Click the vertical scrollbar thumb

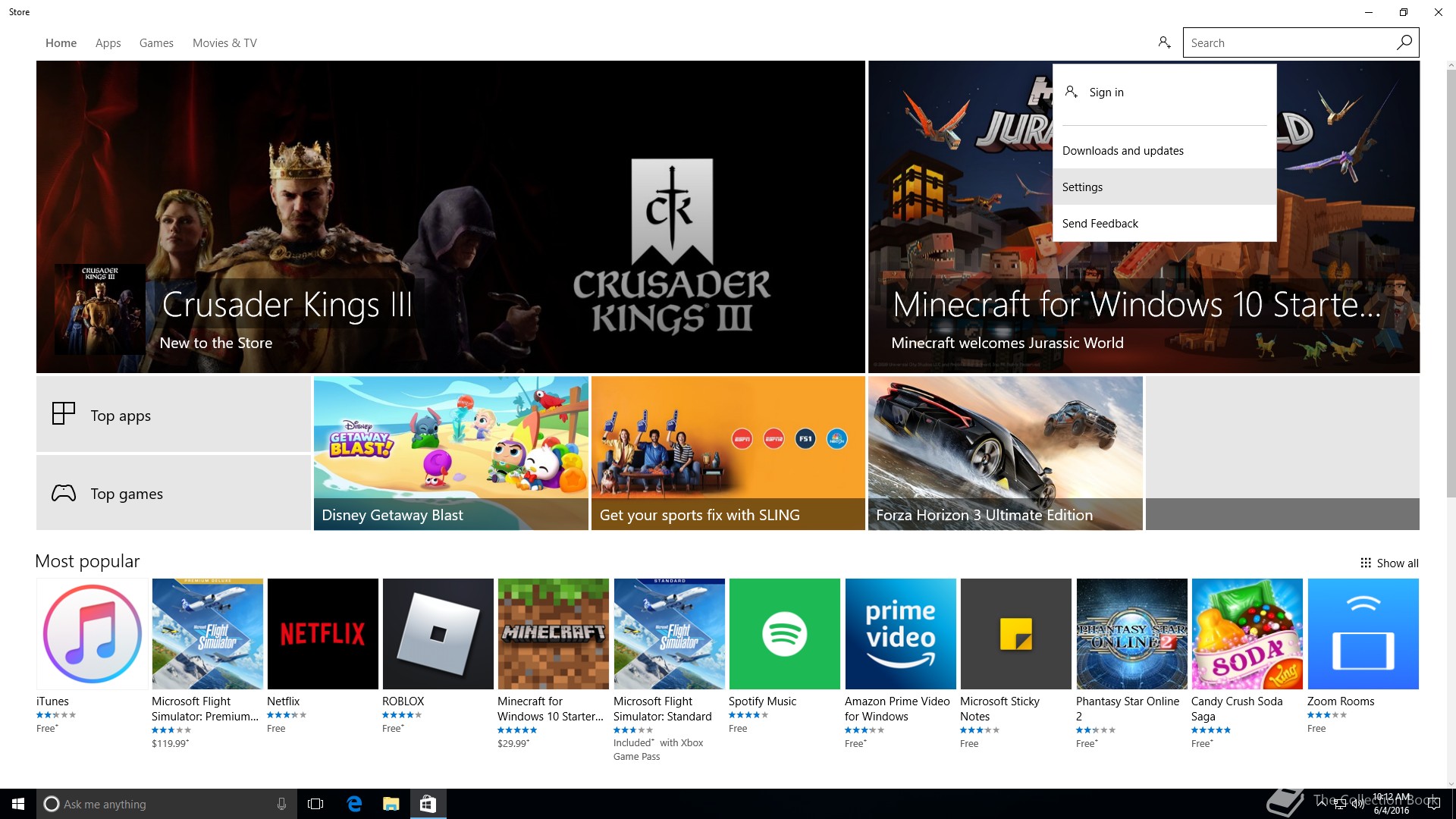(x=1451, y=284)
